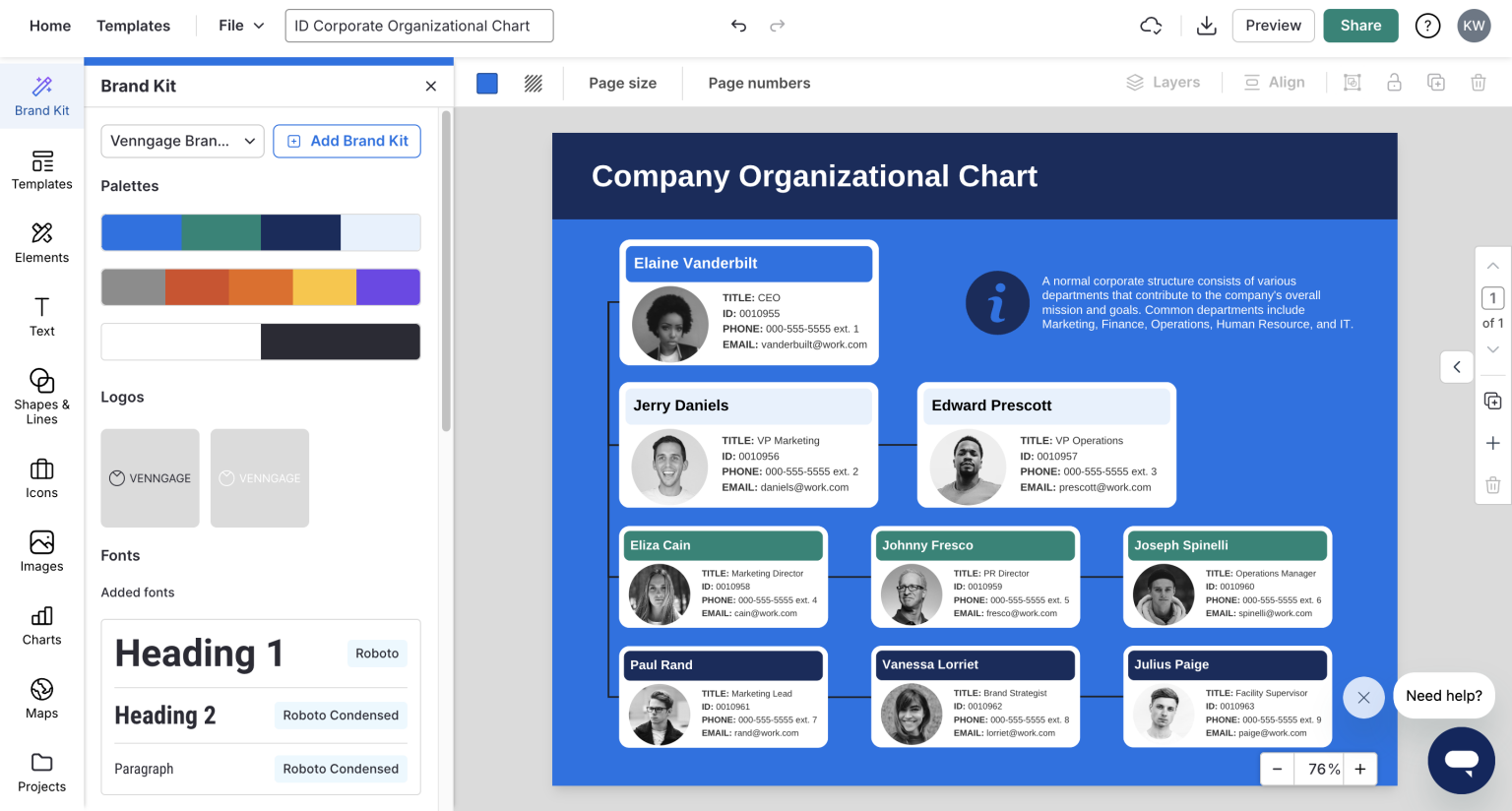Open the Icons panel
Image resolution: width=1512 pixels, height=811 pixels.
41,477
